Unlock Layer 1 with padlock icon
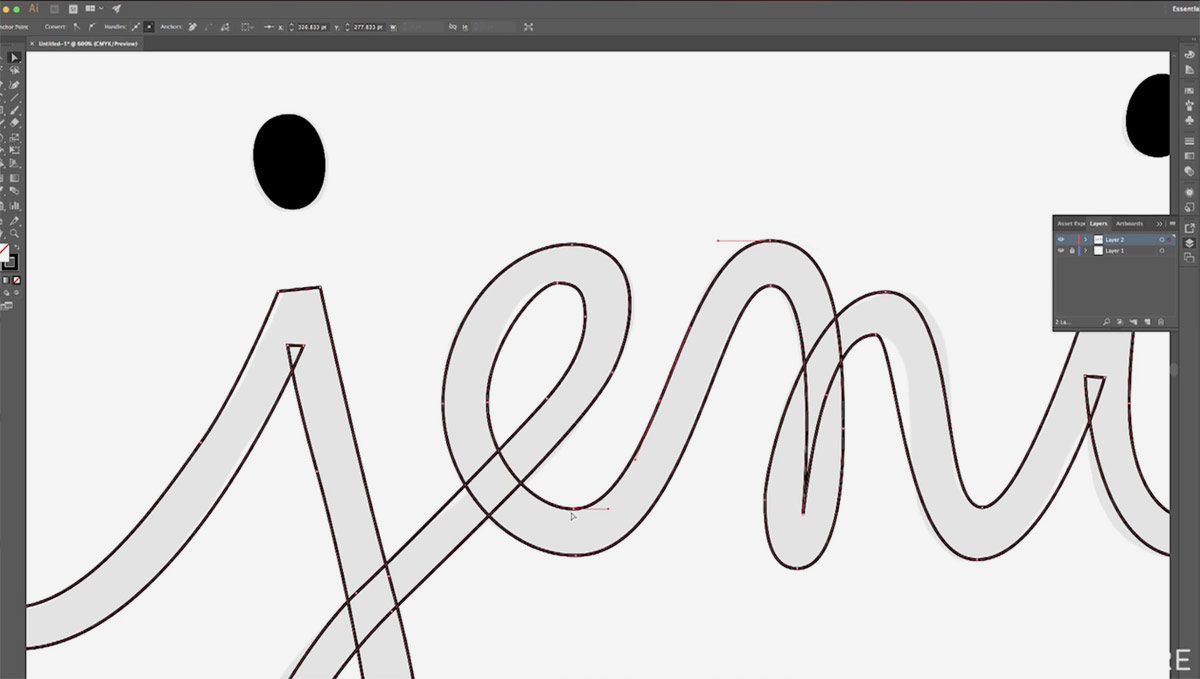The width and height of the screenshot is (1200, 679). (1071, 251)
